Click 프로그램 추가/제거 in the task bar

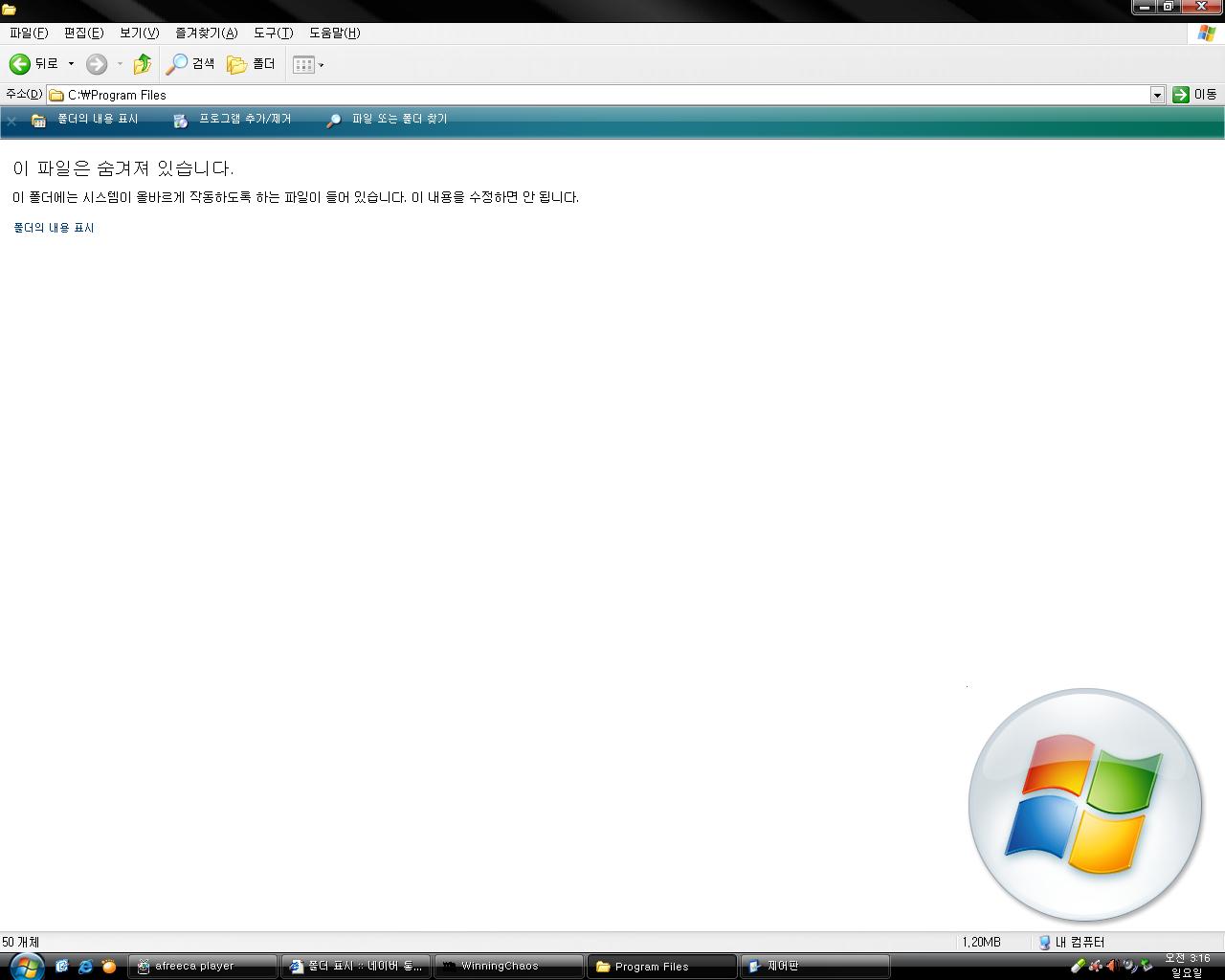233,120
